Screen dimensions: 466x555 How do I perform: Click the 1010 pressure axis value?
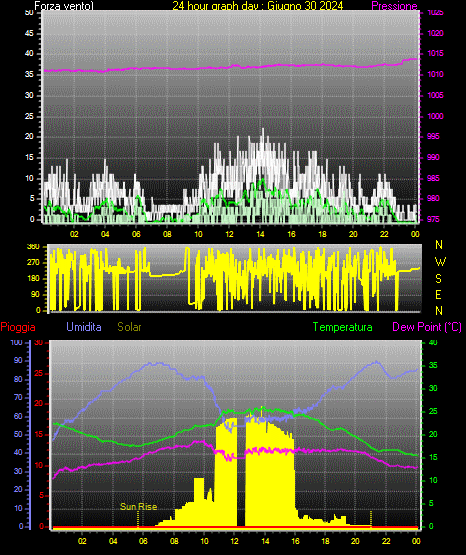coord(435,74)
